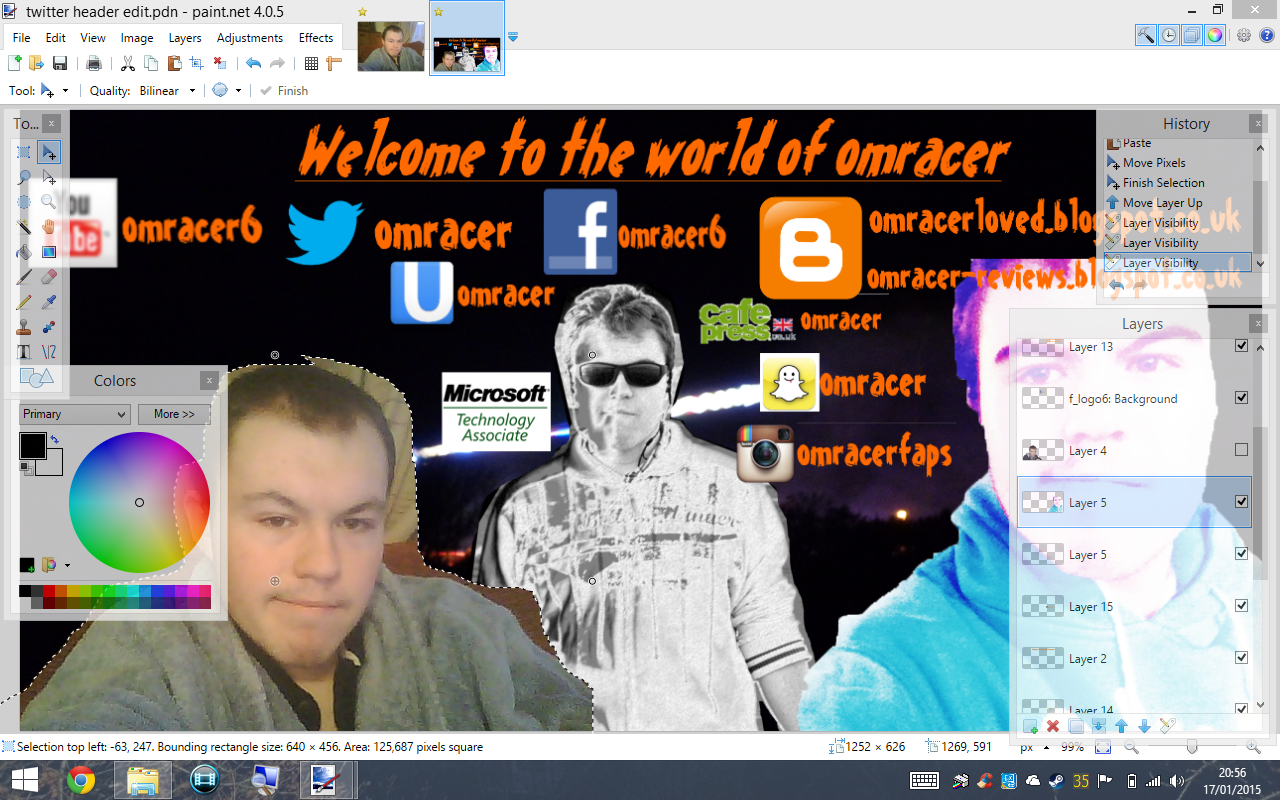The image size is (1280, 800).
Task: Toggle the rulers icon
Action: [334, 64]
